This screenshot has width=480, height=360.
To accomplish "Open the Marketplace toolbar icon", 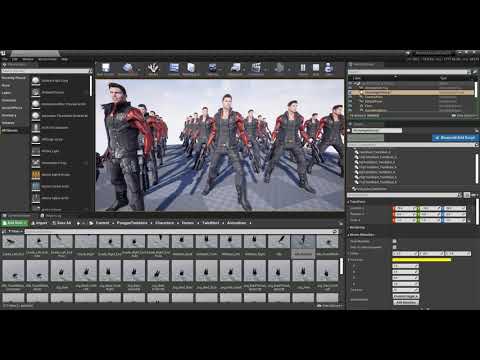I will [191, 68].
